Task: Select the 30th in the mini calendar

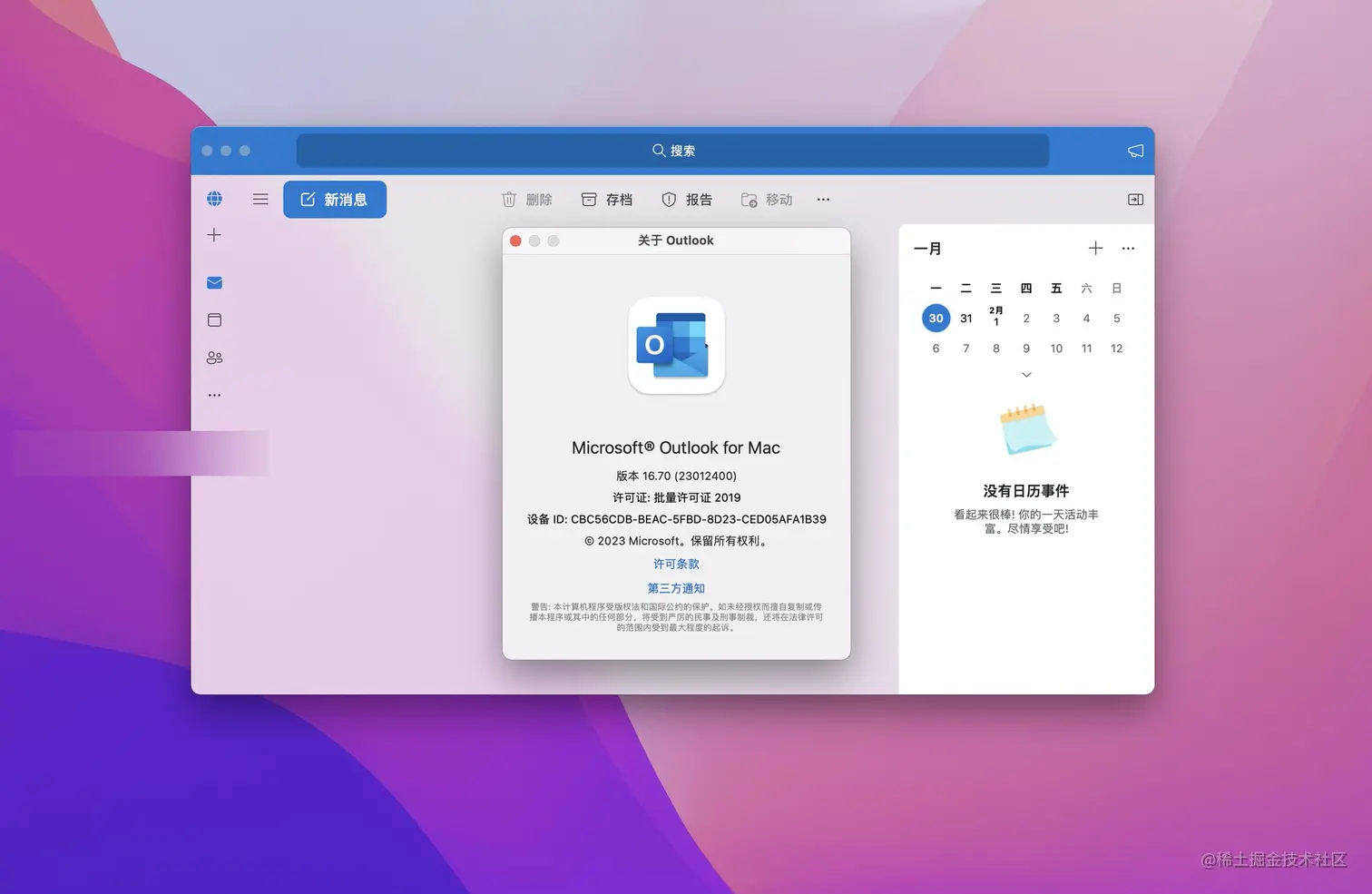Action: [x=936, y=319]
